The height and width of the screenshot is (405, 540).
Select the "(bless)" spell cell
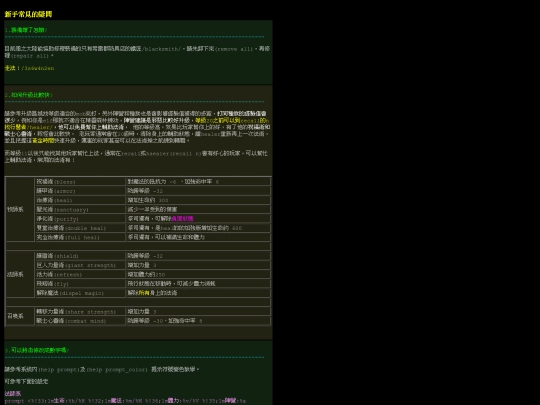point(80,181)
